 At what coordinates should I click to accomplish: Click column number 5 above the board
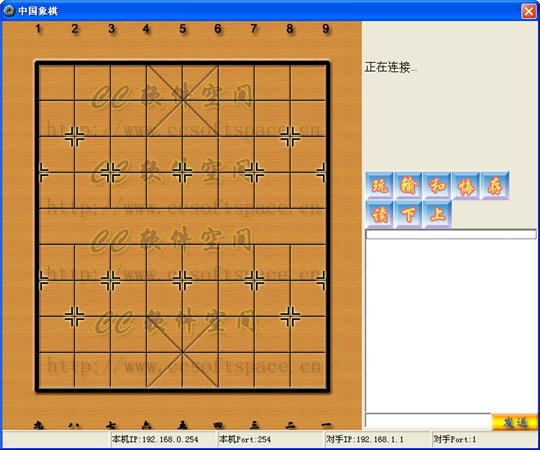point(183,29)
